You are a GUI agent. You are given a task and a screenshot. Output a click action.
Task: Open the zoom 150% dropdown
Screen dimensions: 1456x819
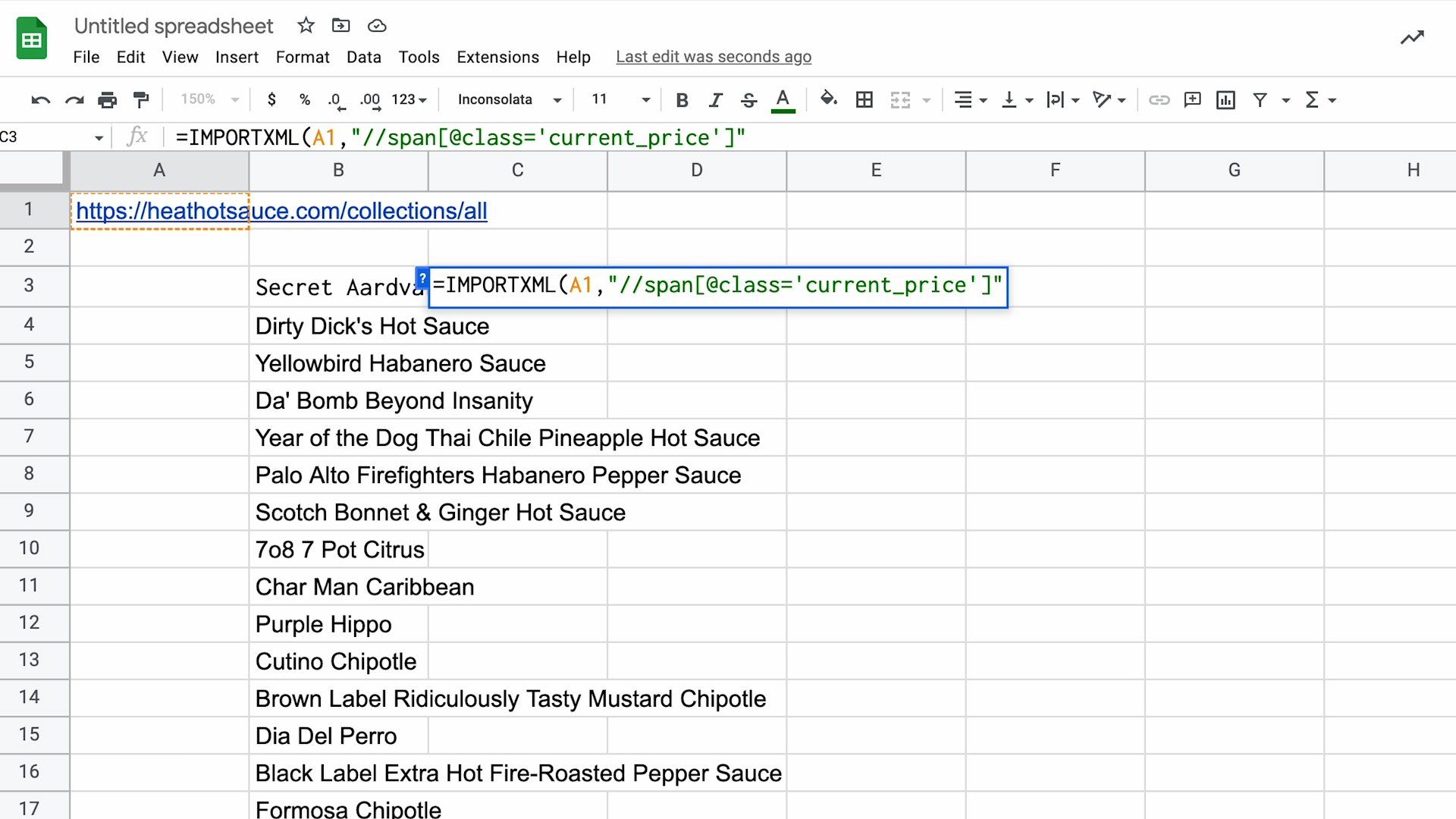[x=209, y=99]
